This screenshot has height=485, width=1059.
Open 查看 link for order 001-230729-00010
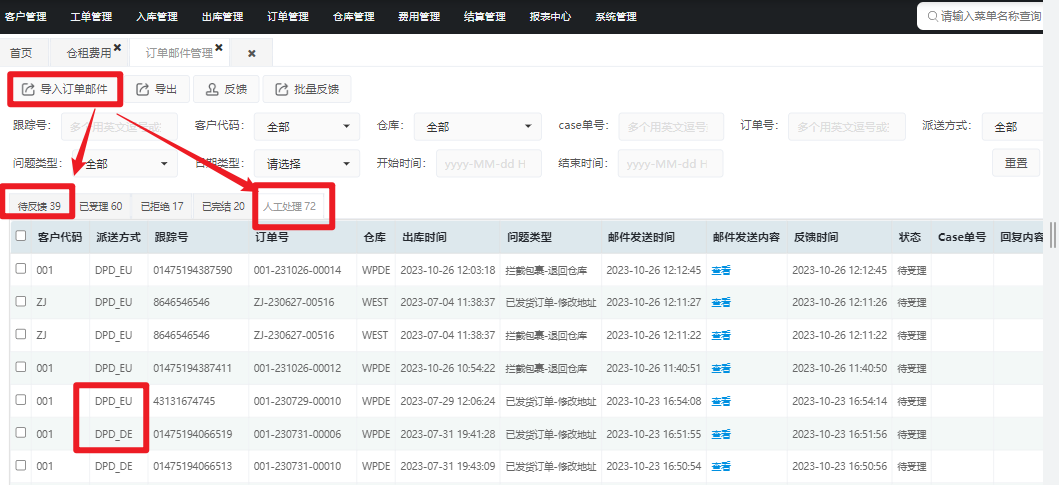[x=721, y=401]
